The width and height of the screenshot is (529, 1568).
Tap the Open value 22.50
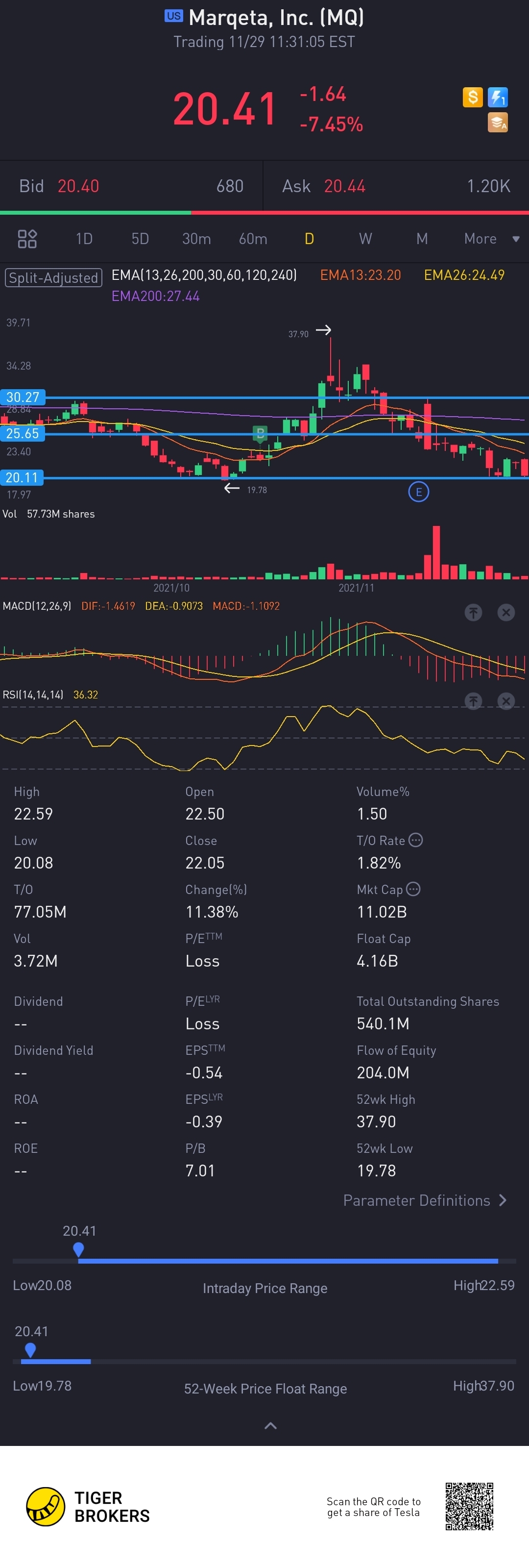[205, 814]
